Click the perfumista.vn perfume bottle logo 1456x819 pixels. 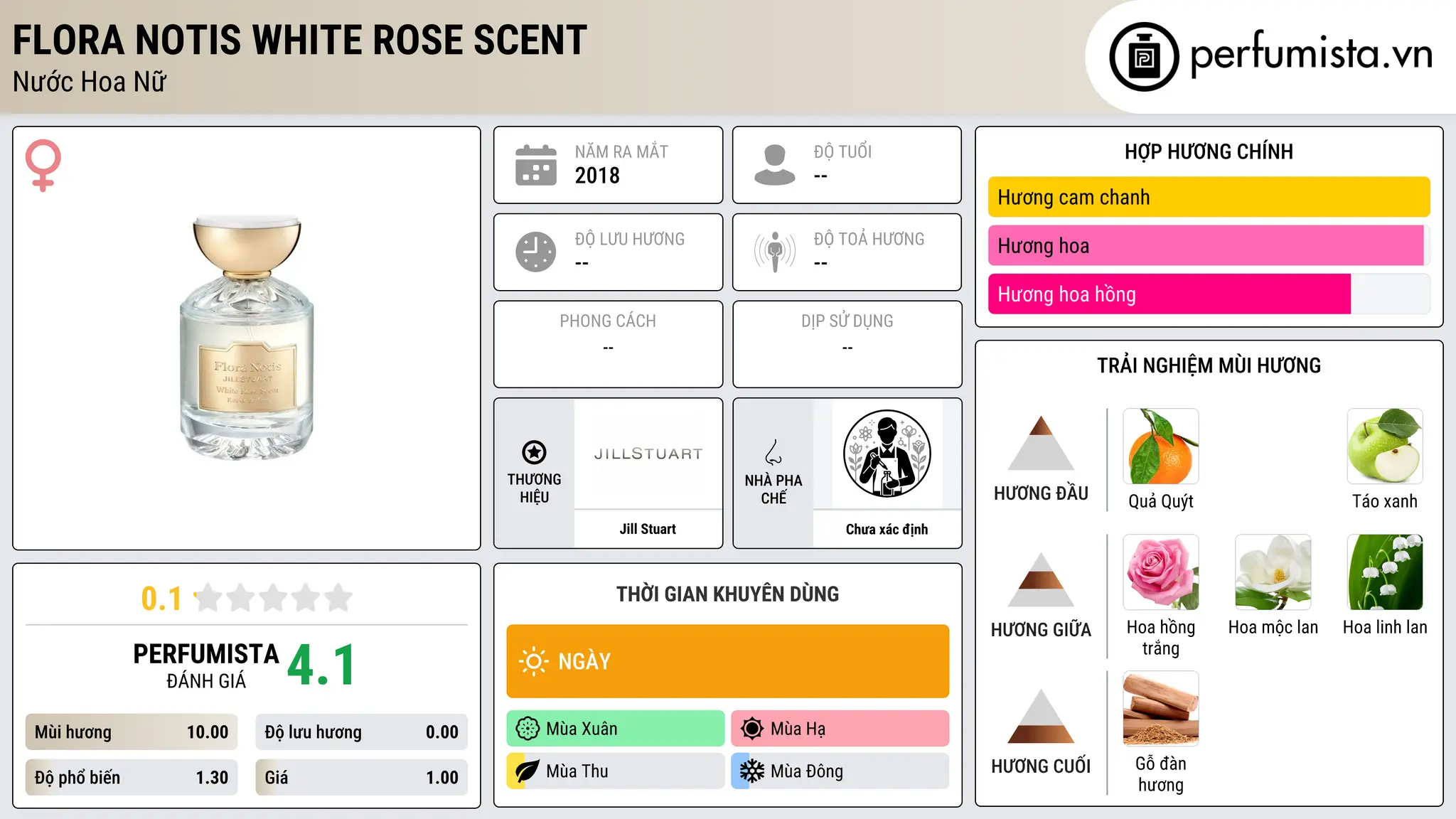point(1144,57)
